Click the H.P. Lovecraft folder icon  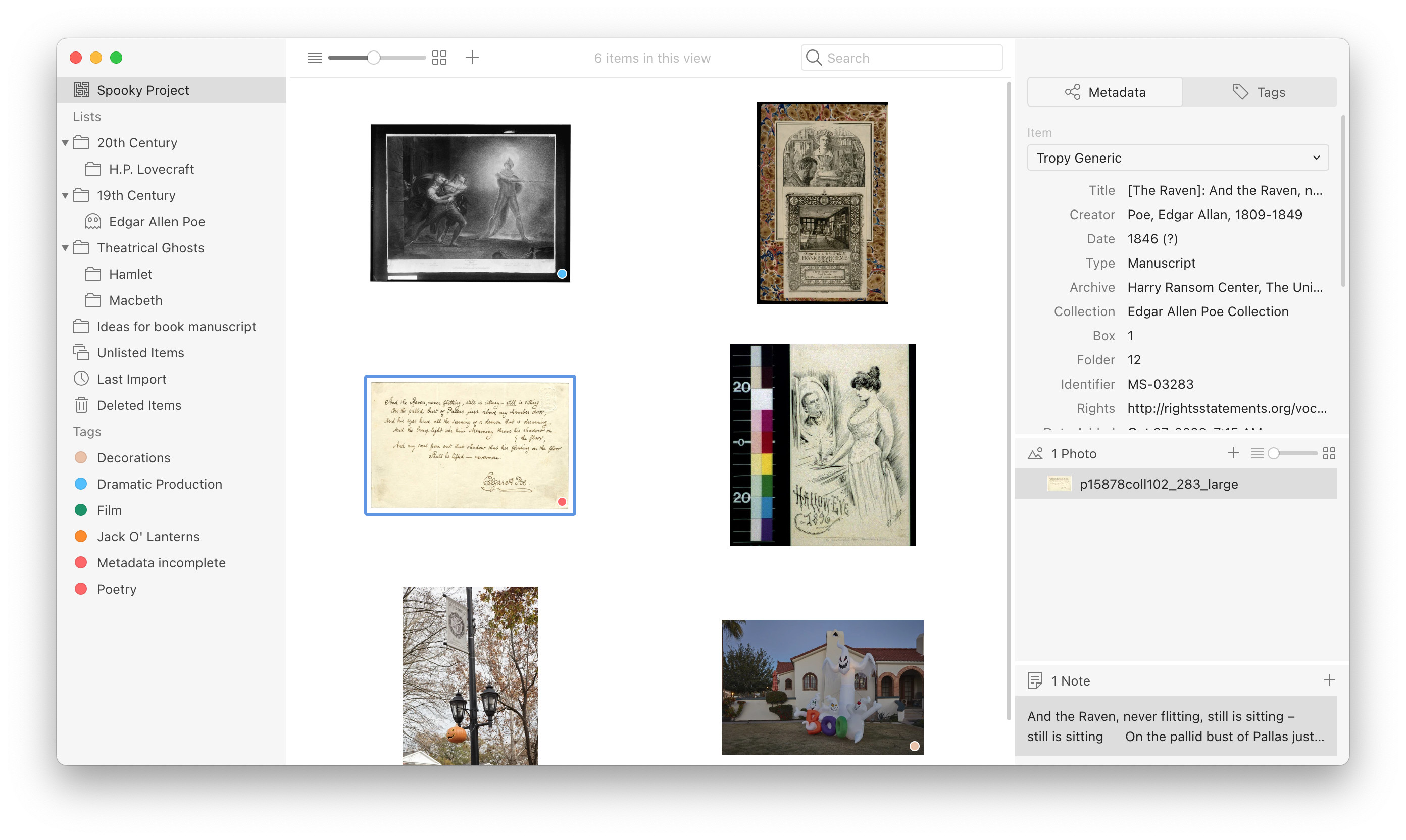(x=93, y=169)
